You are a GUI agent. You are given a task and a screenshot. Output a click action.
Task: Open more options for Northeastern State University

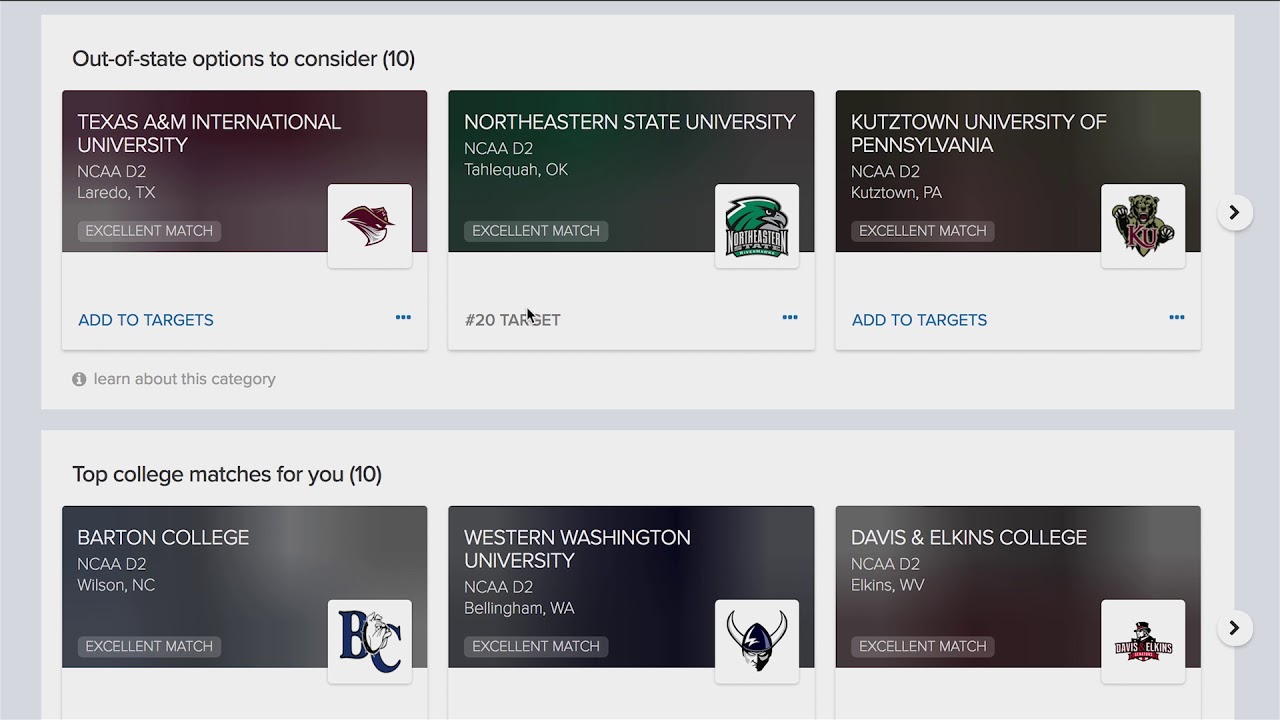tap(790, 318)
